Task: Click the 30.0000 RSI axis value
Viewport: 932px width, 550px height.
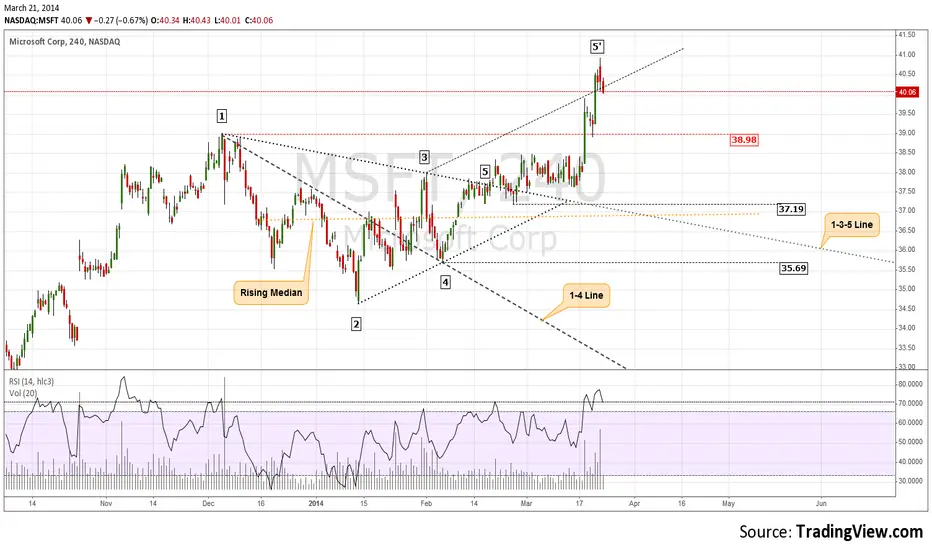Action: [910, 481]
